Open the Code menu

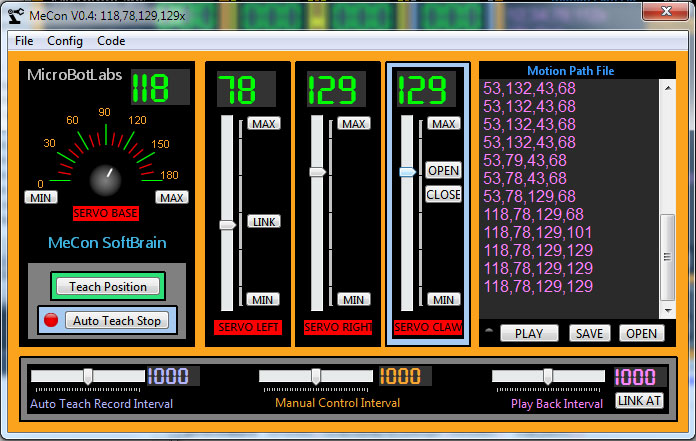click(x=111, y=41)
